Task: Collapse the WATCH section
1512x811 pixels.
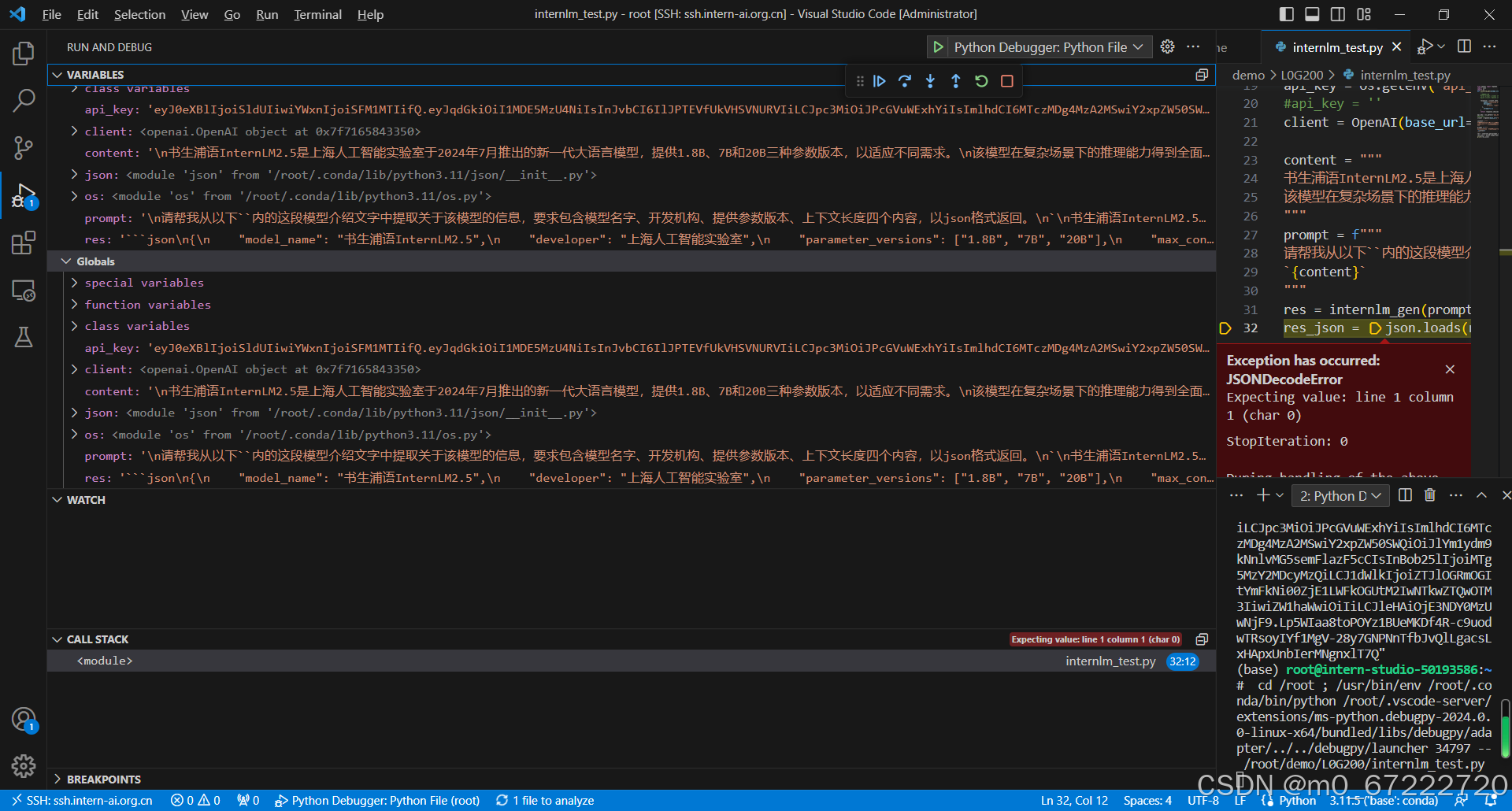Action: (57, 500)
